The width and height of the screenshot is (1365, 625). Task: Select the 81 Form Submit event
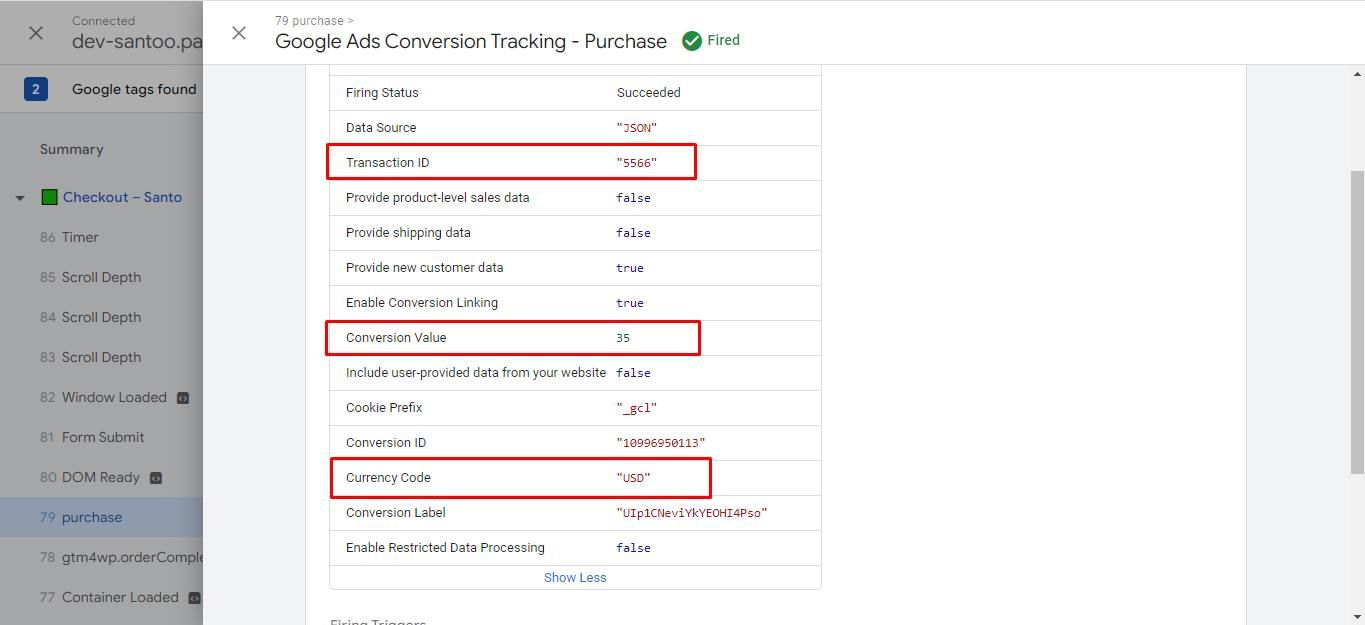pos(103,437)
